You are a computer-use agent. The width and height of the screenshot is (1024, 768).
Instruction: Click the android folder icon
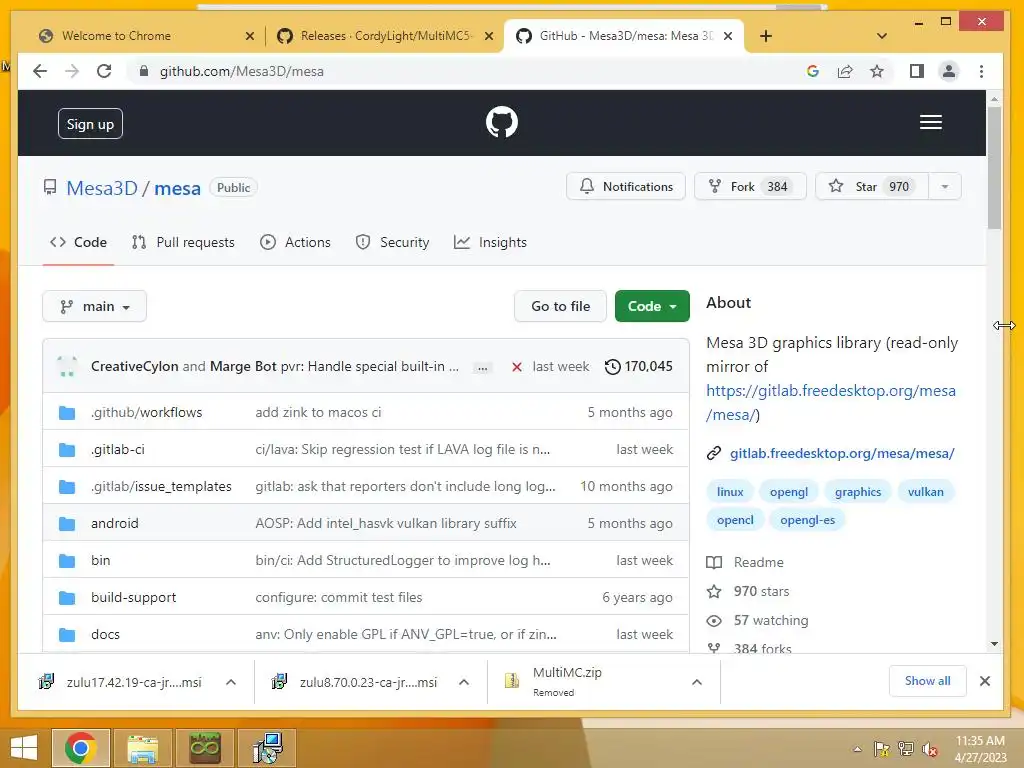click(67, 524)
